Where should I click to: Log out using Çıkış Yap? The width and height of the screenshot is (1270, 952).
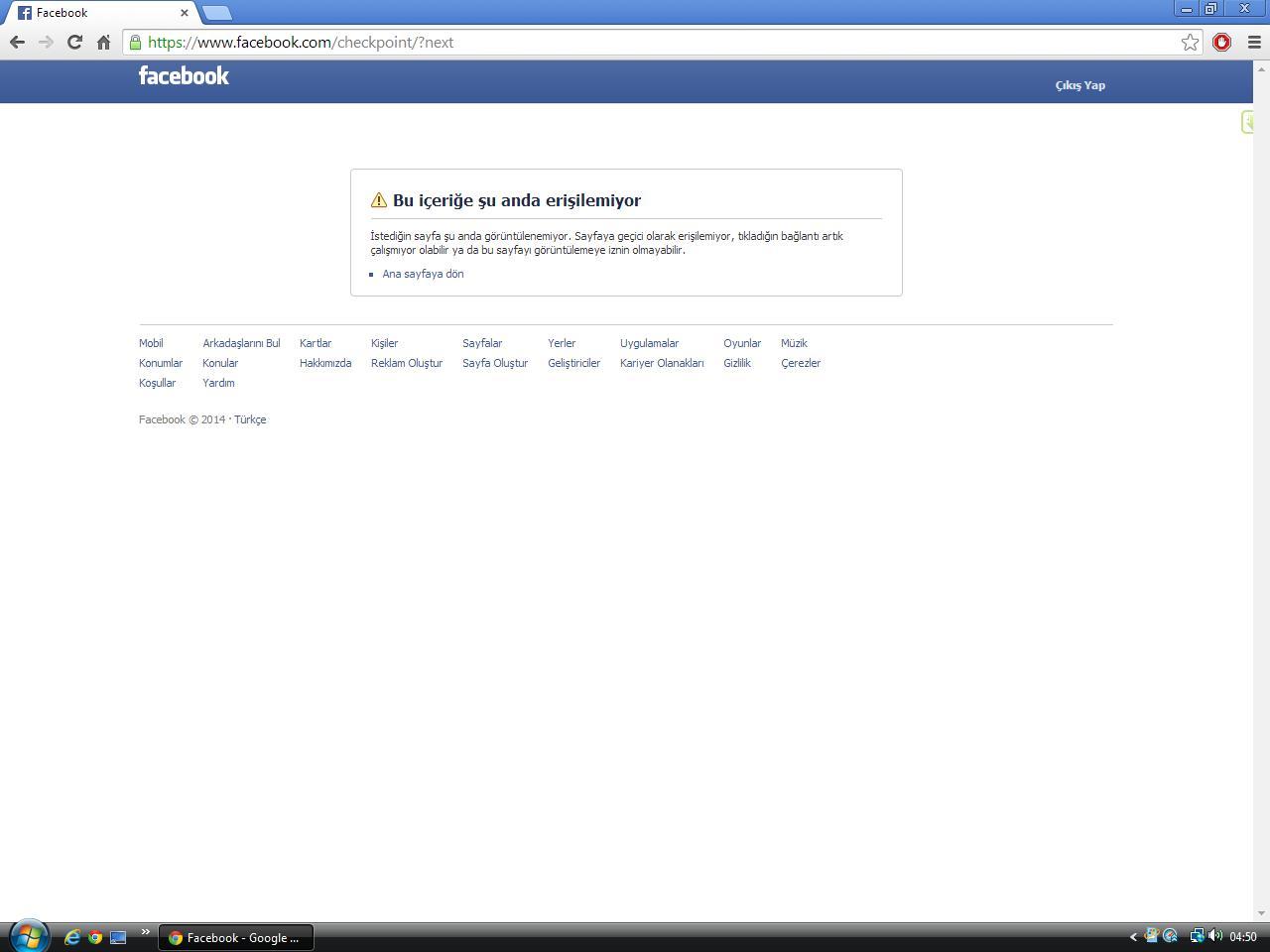(x=1080, y=85)
